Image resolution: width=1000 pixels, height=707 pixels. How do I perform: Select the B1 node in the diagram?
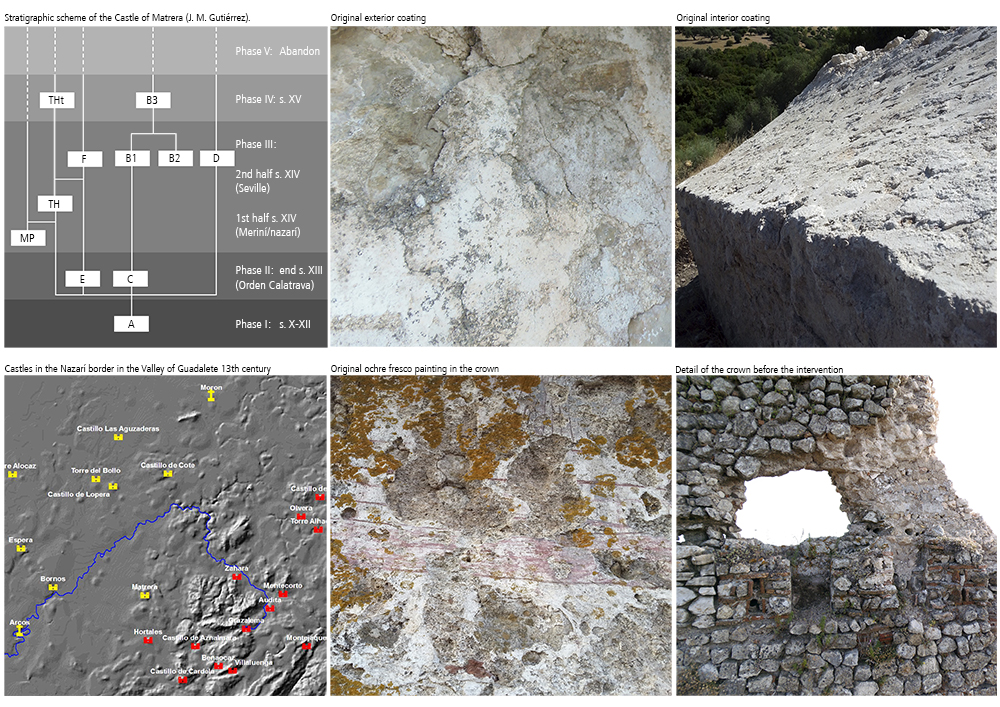coord(132,158)
